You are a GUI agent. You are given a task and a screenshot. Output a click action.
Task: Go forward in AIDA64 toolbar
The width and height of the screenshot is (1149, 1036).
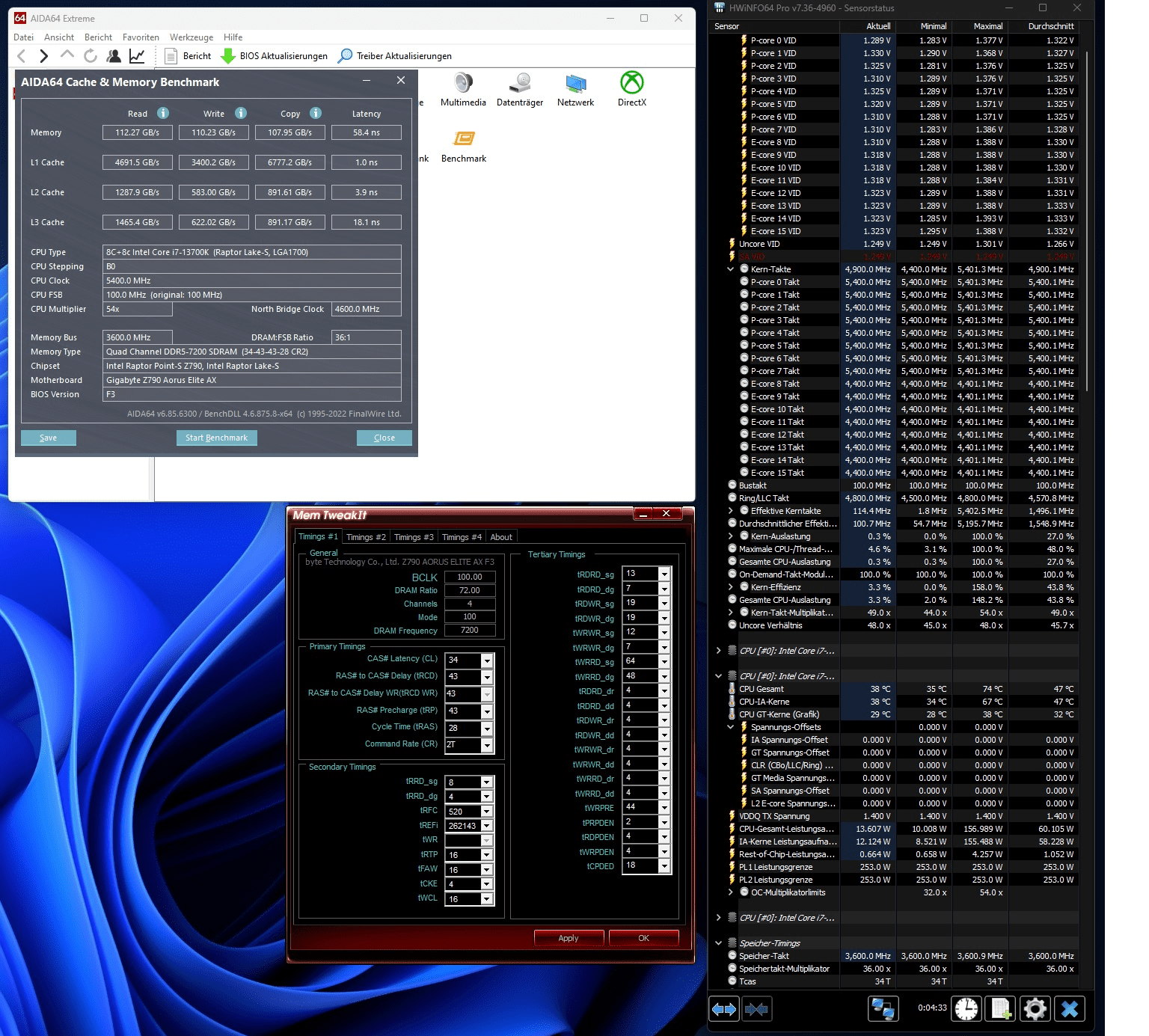pos(44,55)
